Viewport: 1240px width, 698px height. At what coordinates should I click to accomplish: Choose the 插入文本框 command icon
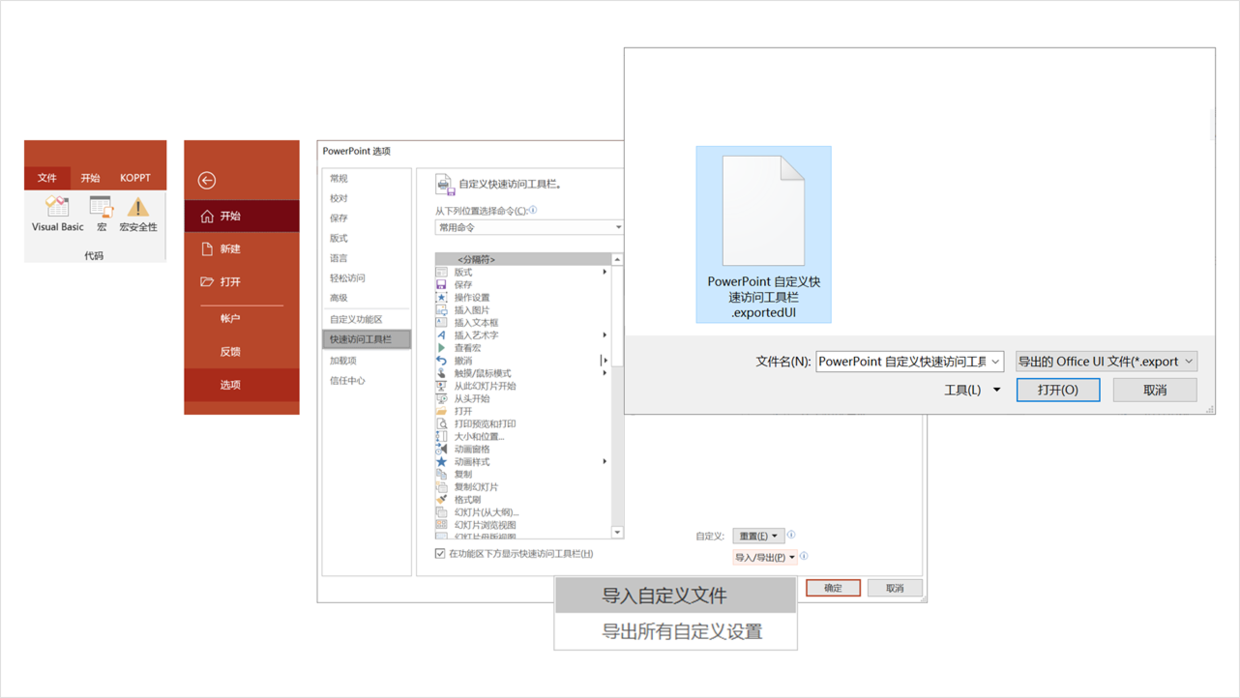pyautogui.click(x=441, y=323)
